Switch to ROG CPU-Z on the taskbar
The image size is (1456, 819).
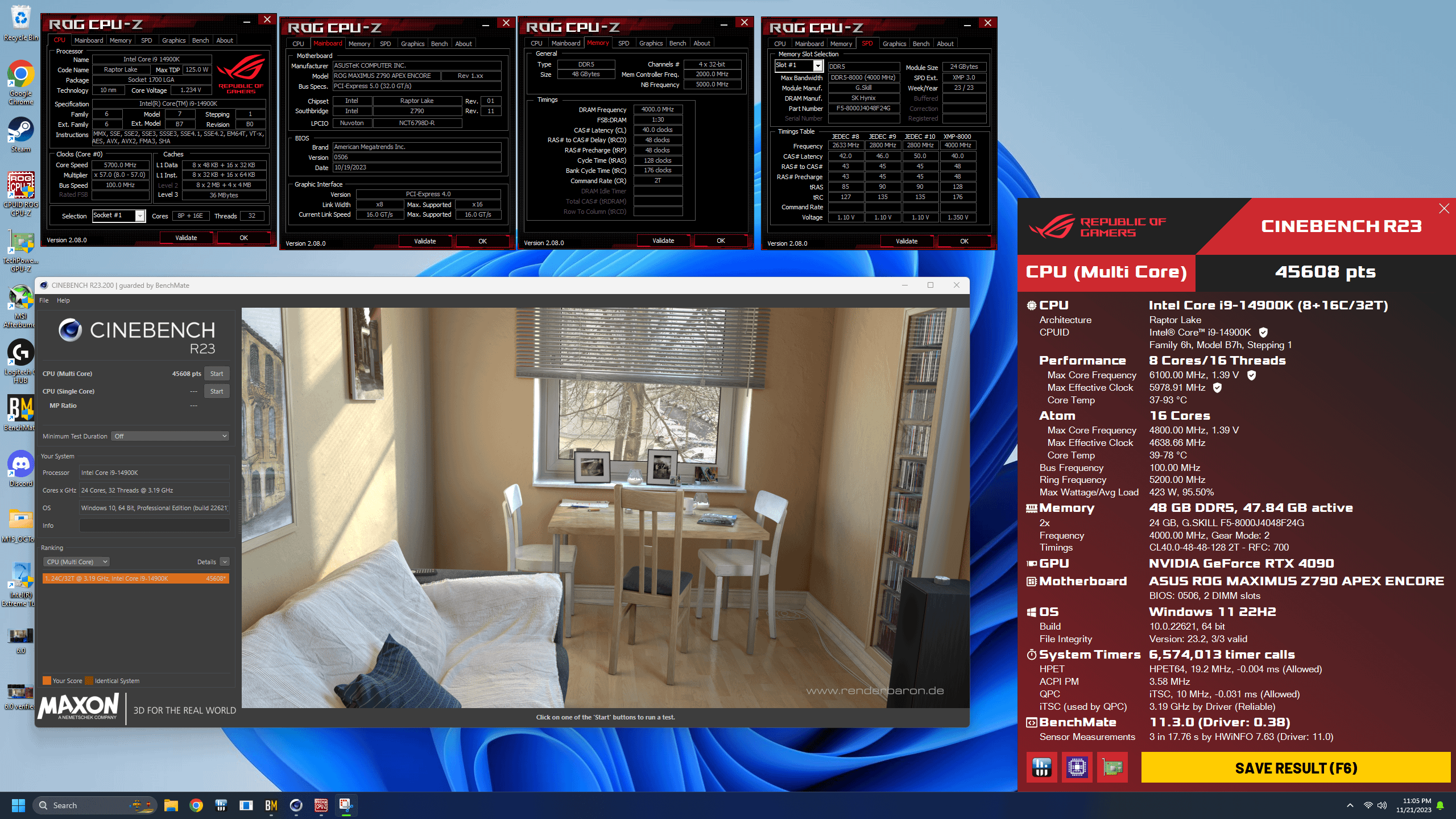[321, 805]
